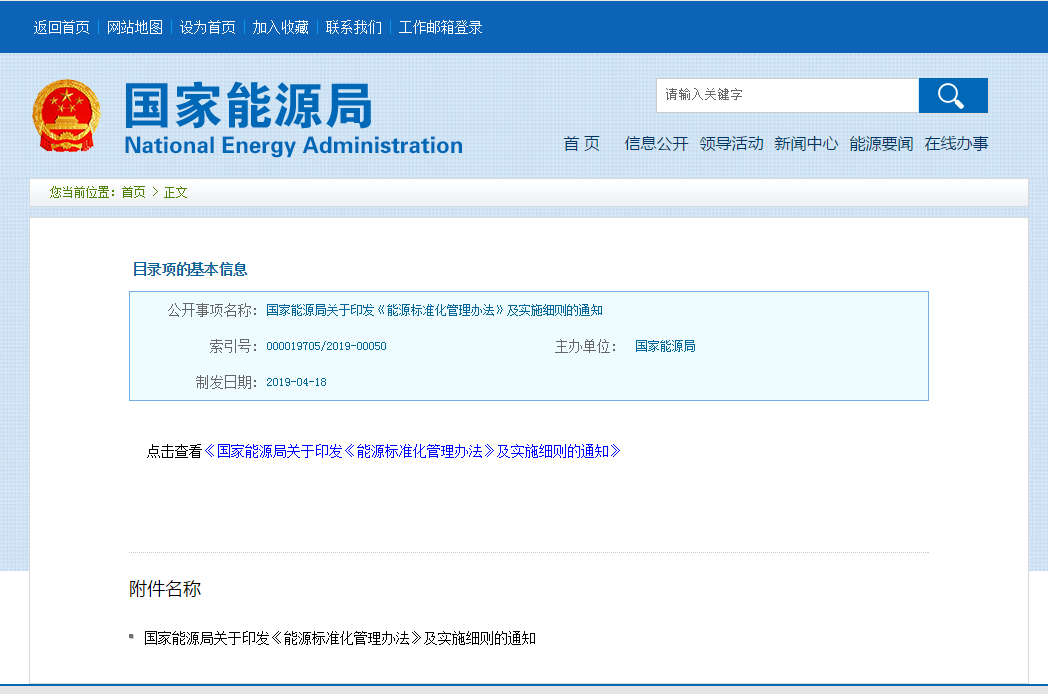Click the 公开事项名称 title value text
Viewport: 1048px width, 694px height.
[434, 310]
